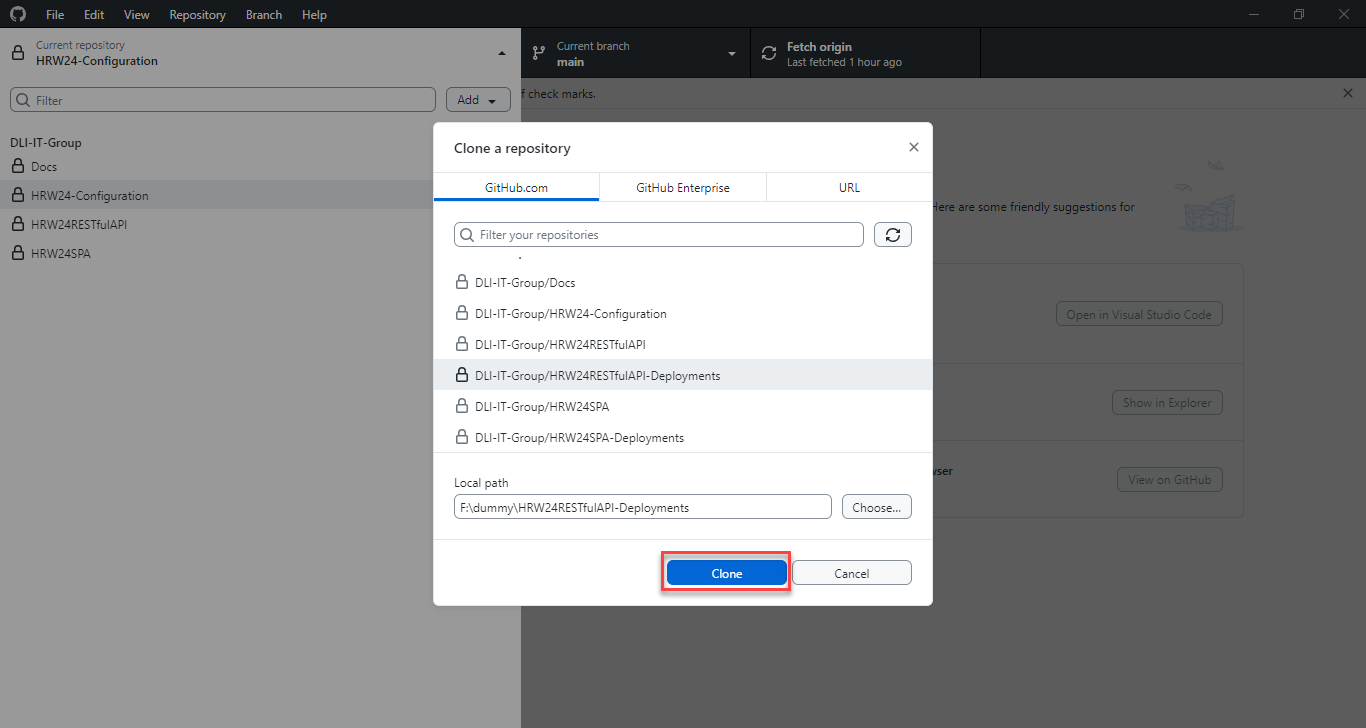Refresh the repository list in clone dialog

point(892,234)
